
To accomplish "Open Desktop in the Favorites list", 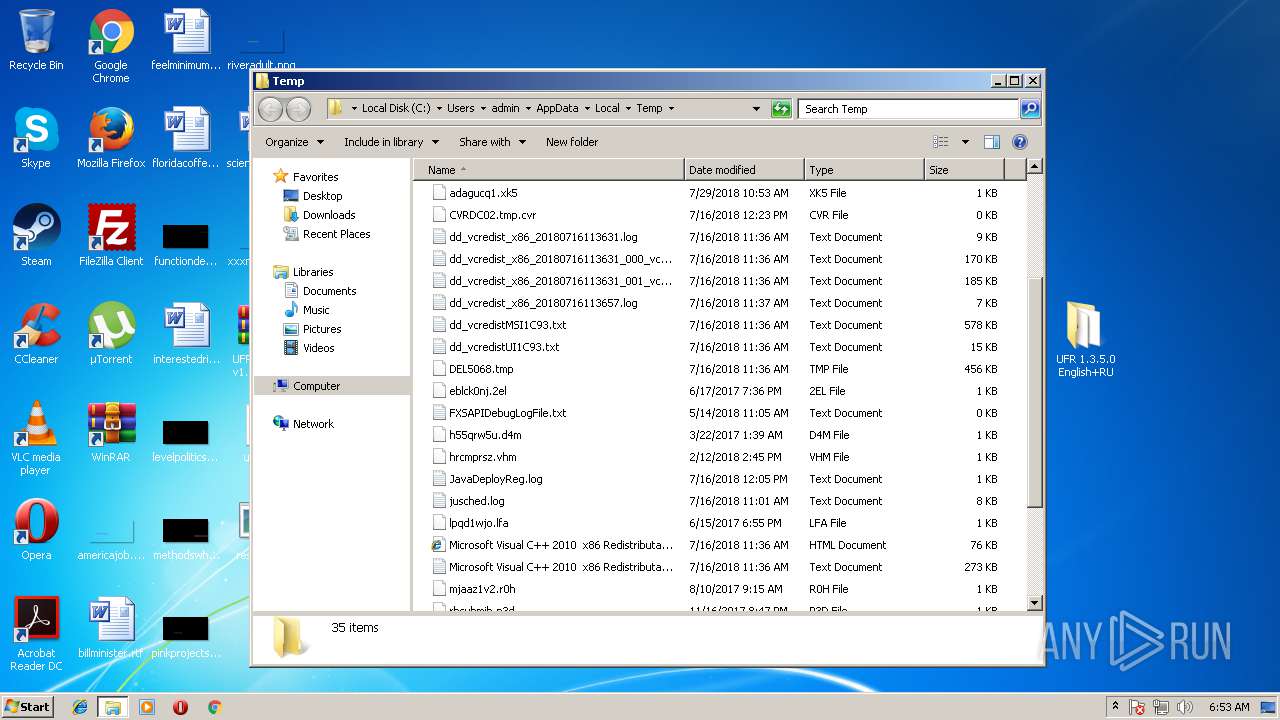I will coord(322,196).
